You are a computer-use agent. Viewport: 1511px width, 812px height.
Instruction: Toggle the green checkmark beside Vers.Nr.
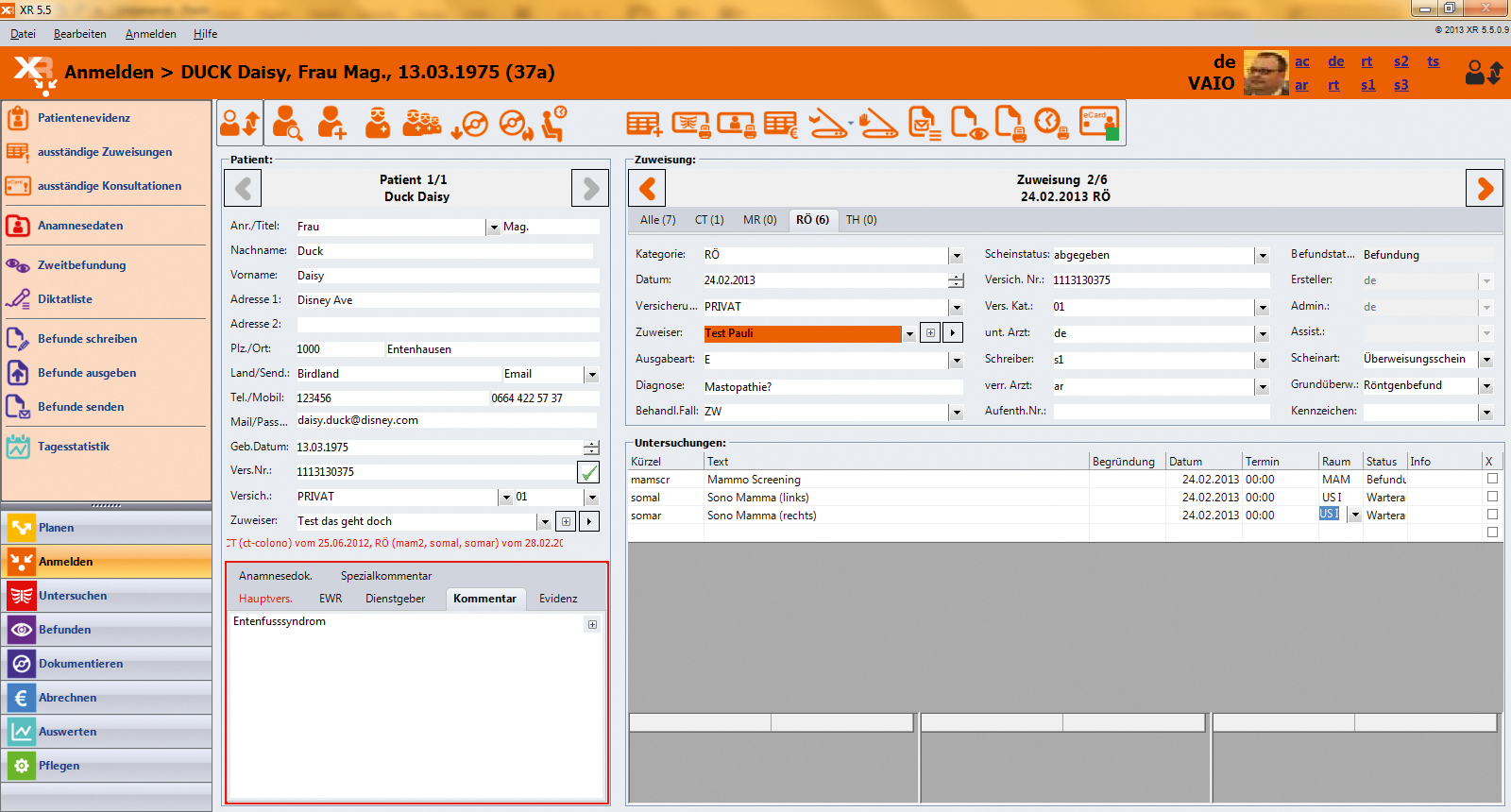point(588,471)
